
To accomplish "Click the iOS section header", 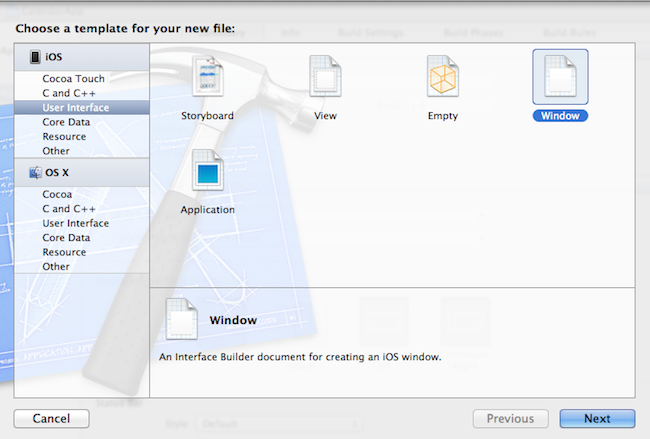I will (x=82, y=57).
